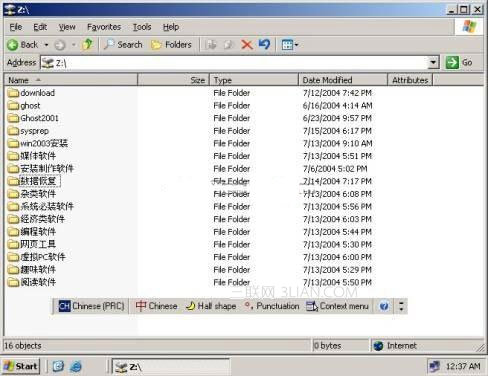Screen dimensions: 488x376
Task: Click inside the Address bar field
Action: click(235, 63)
